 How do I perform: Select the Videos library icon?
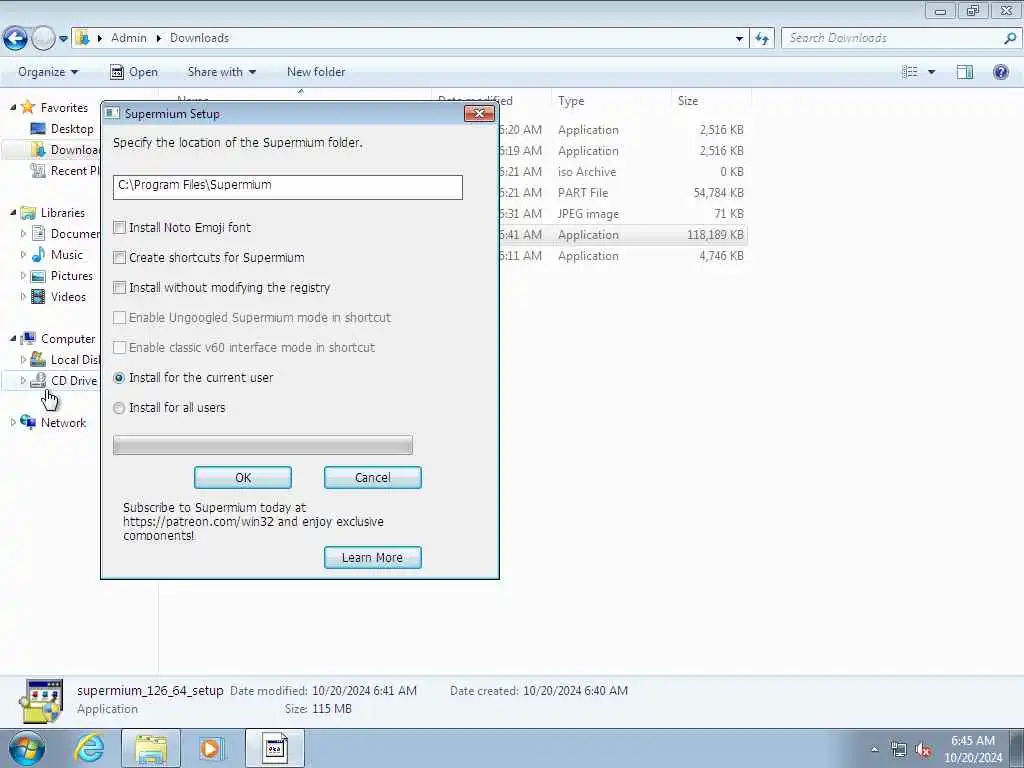click(39, 296)
